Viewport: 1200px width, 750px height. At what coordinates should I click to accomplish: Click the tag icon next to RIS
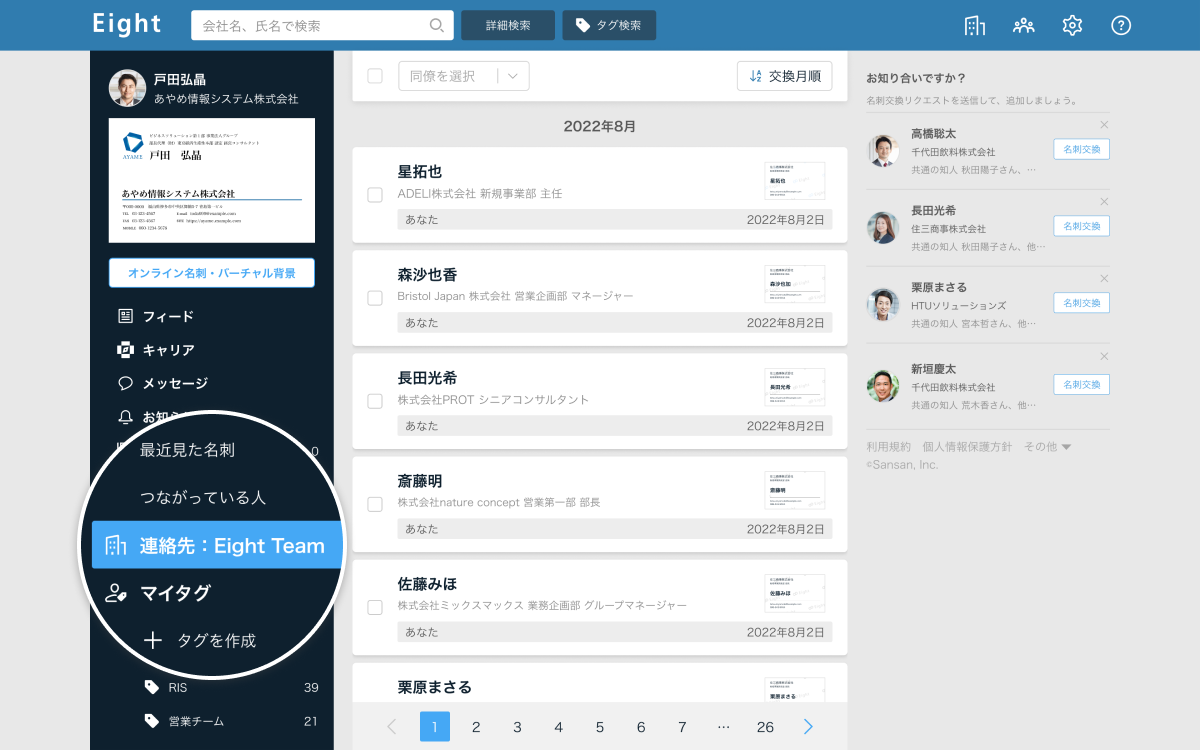tap(151, 687)
